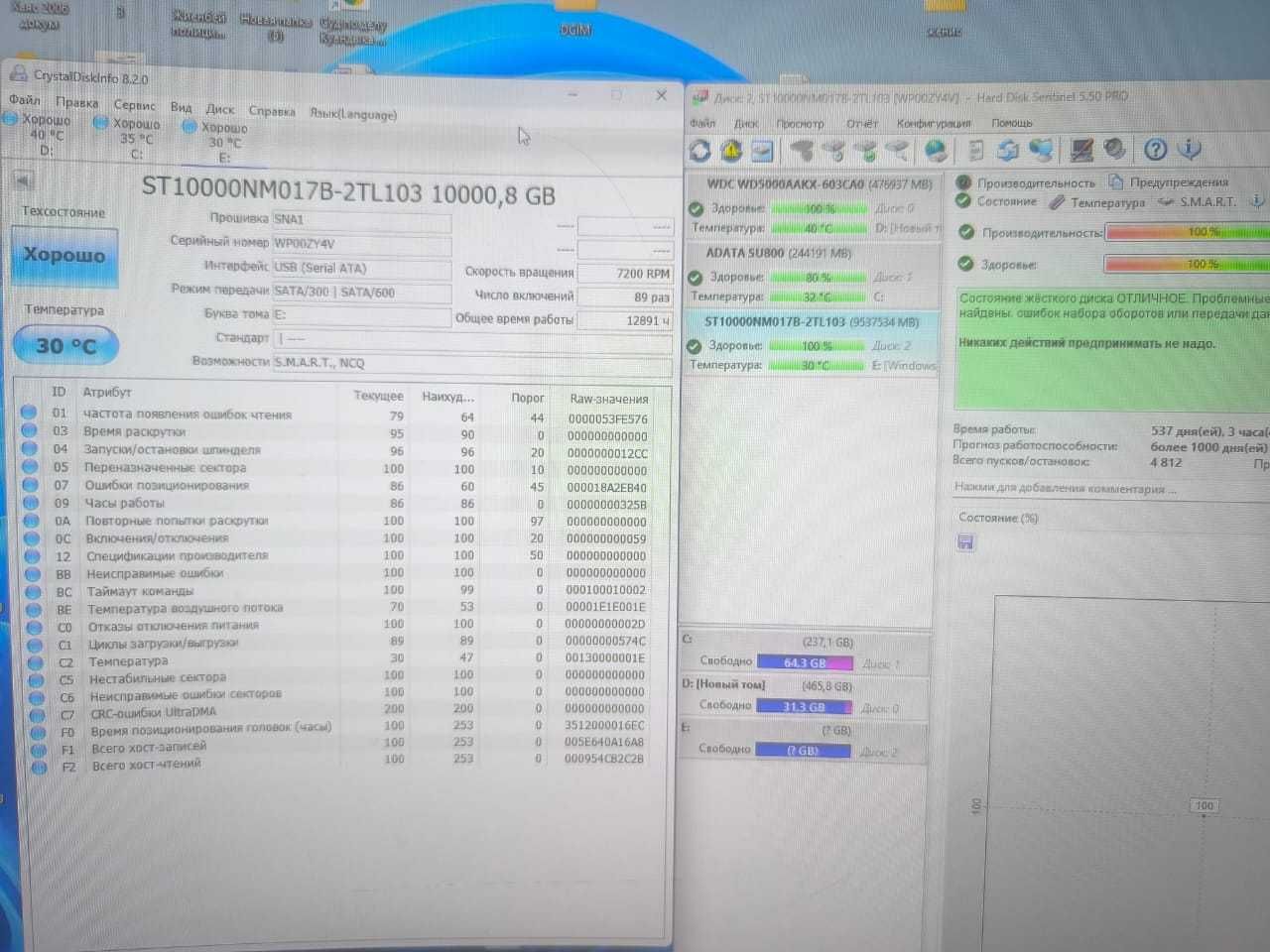Click the blue status circle for attribute F2

click(x=39, y=767)
